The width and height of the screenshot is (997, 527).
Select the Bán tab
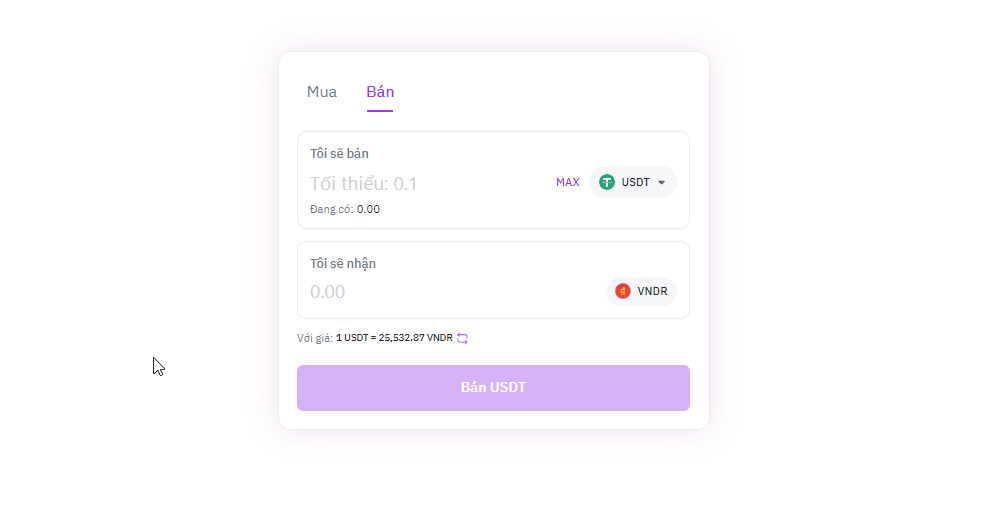point(380,92)
